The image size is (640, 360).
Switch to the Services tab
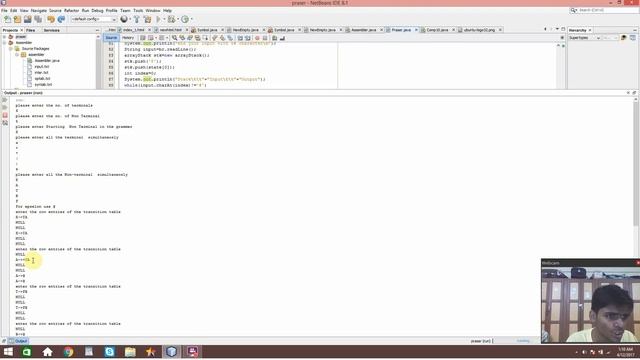point(52,30)
